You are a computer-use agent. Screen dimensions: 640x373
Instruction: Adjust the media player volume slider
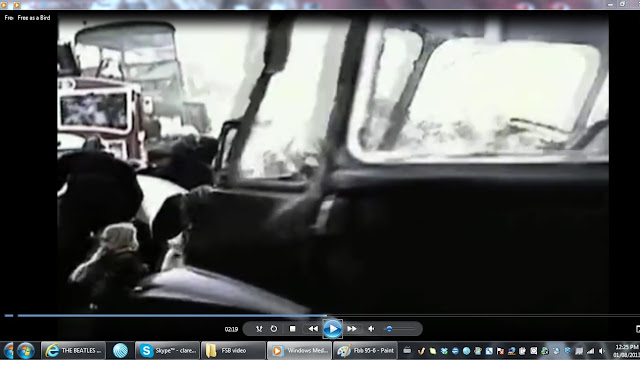[400, 329]
